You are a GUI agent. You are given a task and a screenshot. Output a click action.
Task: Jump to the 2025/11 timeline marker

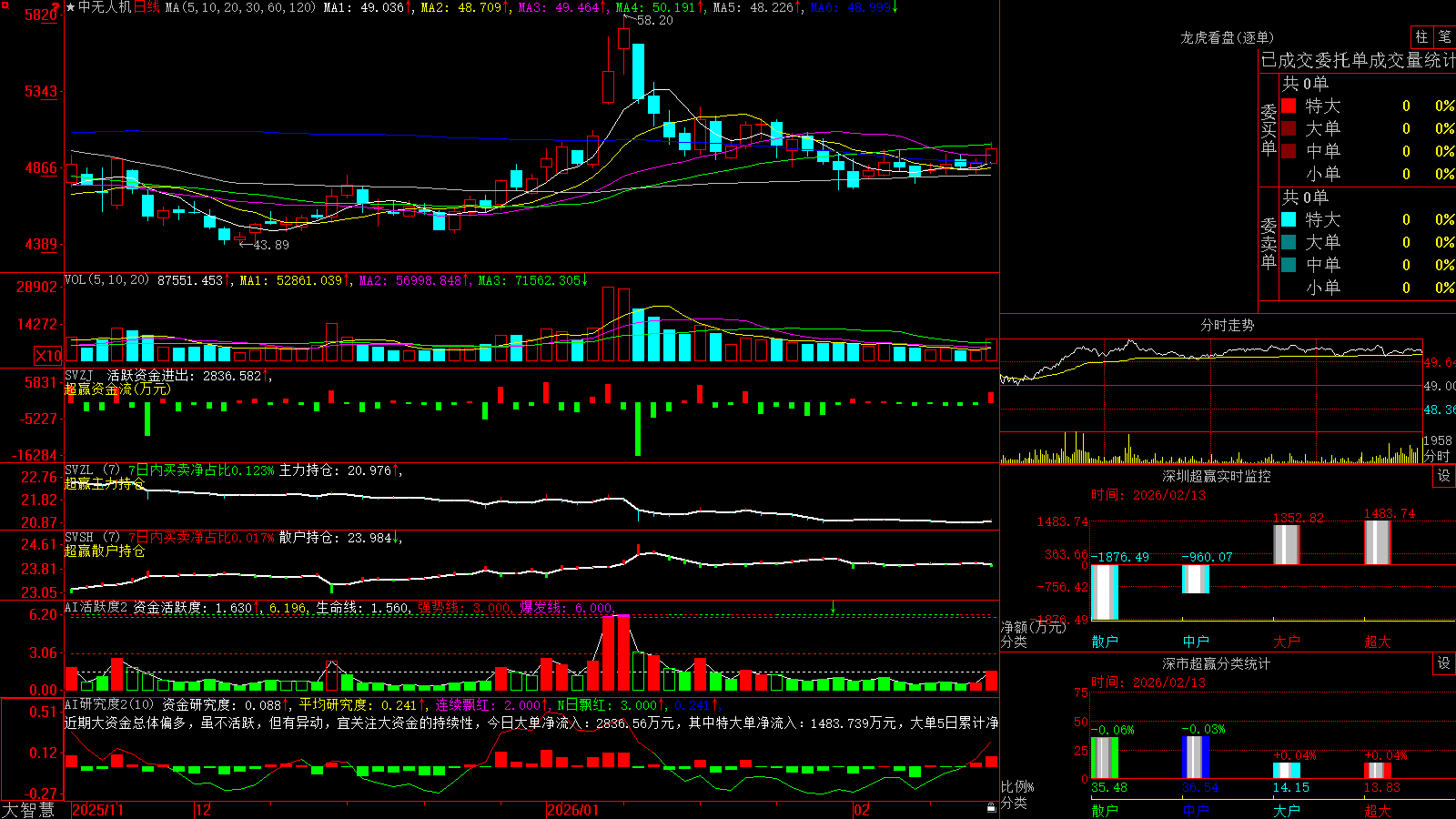pos(97,810)
